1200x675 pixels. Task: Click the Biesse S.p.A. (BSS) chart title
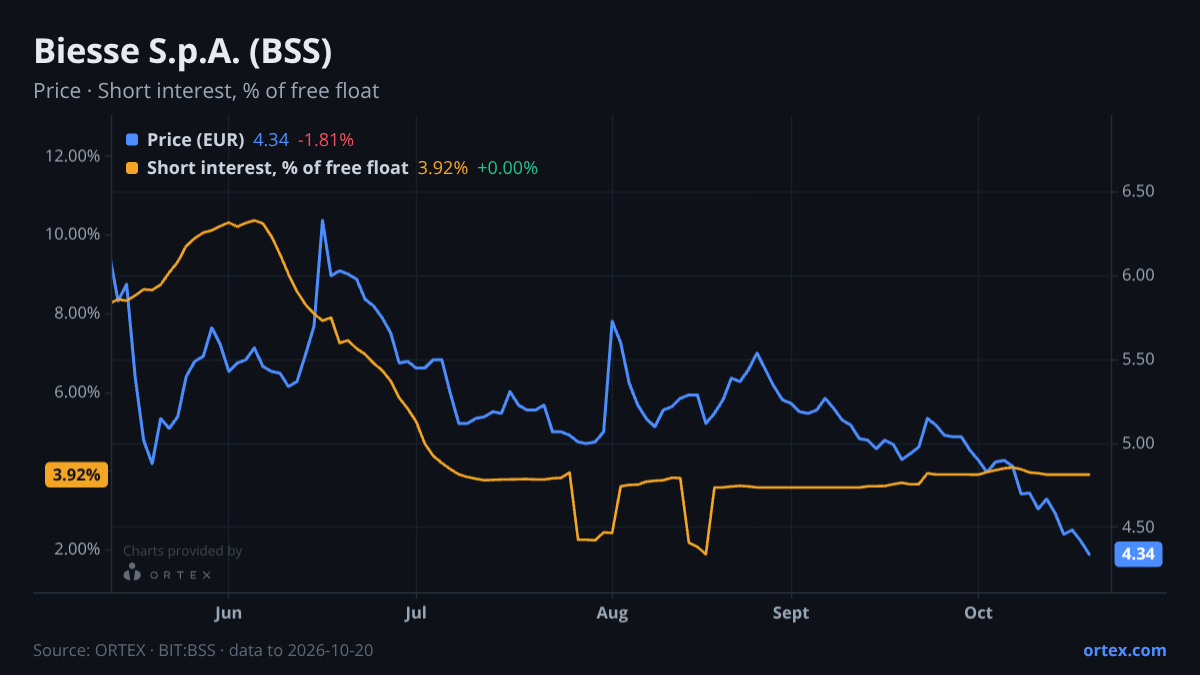pyautogui.click(x=183, y=51)
